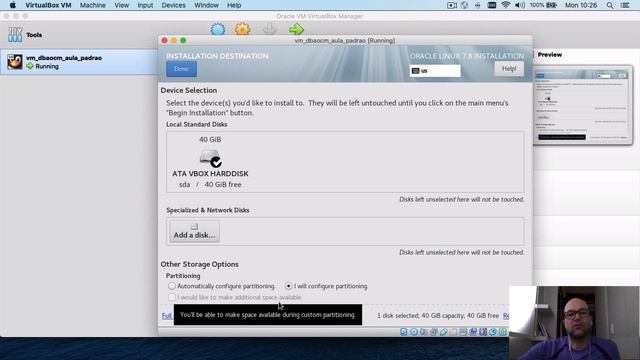Click the 'Mon 10:26' clock
This screenshot has height=360, width=640.
click(x=581, y=5)
